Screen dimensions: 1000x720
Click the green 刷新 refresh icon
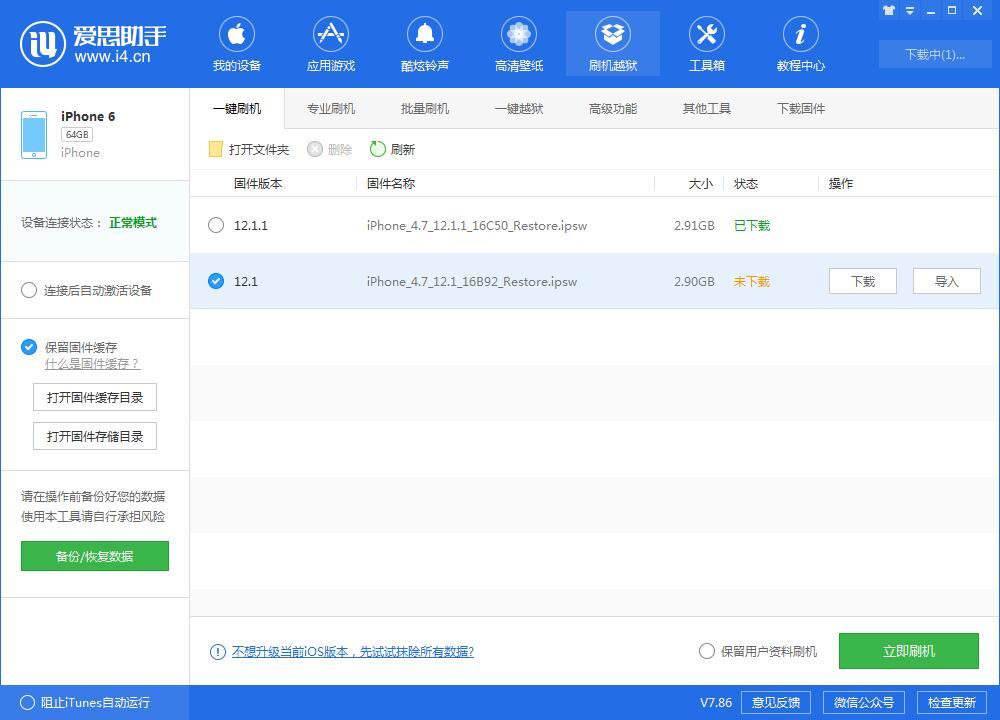378,149
